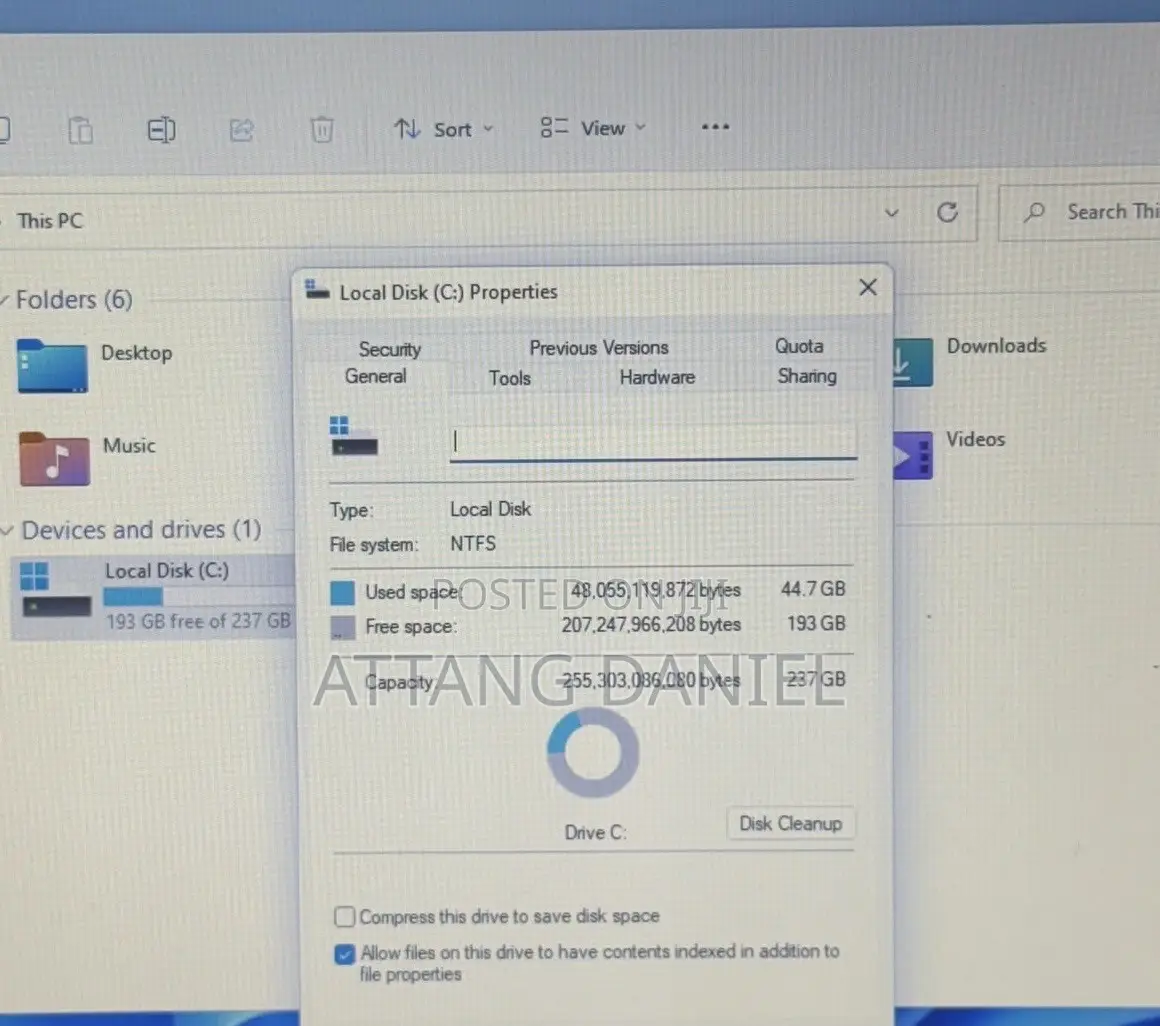Screen dimensions: 1160x1026
Task: Click drive icon in Properties title bar
Action: [317, 290]
